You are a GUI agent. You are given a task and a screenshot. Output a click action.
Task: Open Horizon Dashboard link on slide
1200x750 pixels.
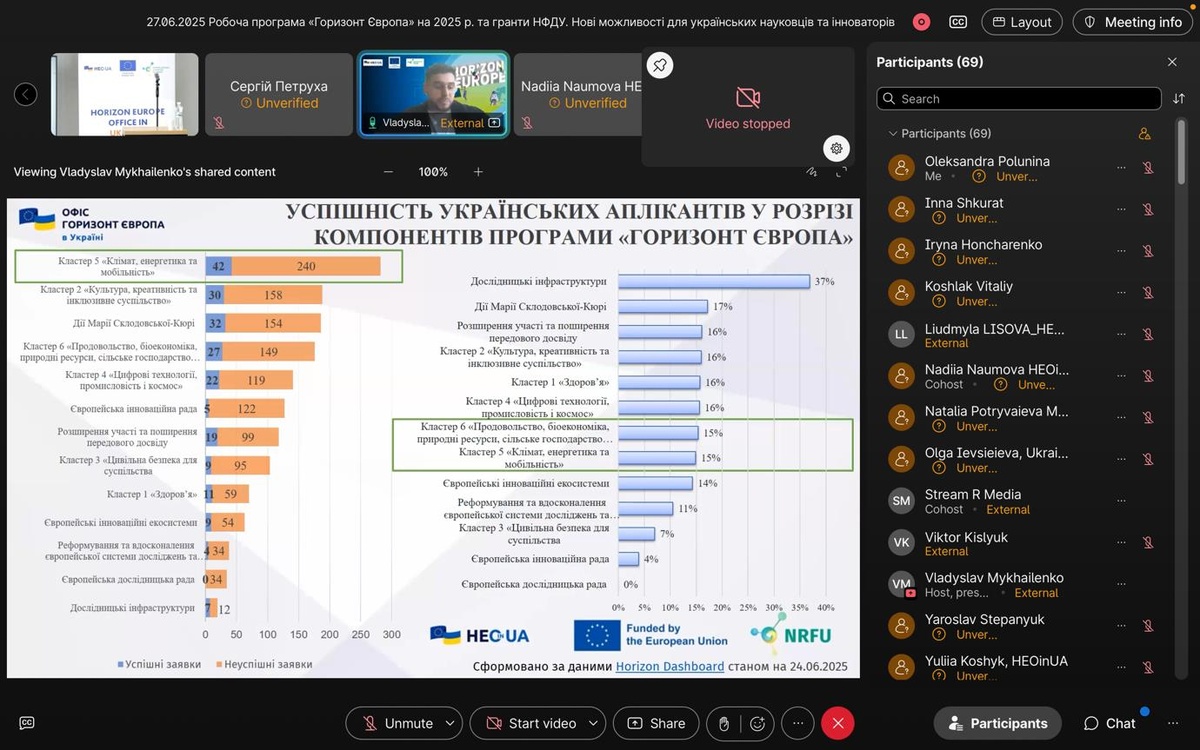670,666
